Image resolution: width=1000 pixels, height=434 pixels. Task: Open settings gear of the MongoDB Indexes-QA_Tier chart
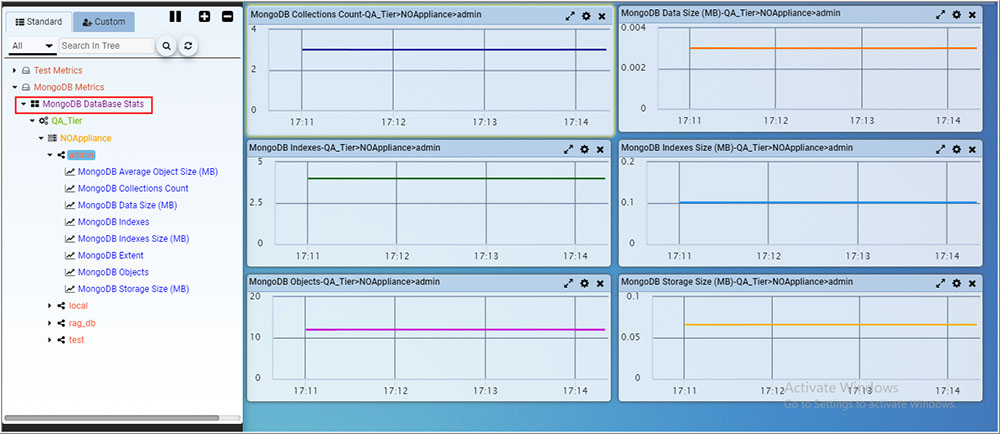tap(585, 150)
